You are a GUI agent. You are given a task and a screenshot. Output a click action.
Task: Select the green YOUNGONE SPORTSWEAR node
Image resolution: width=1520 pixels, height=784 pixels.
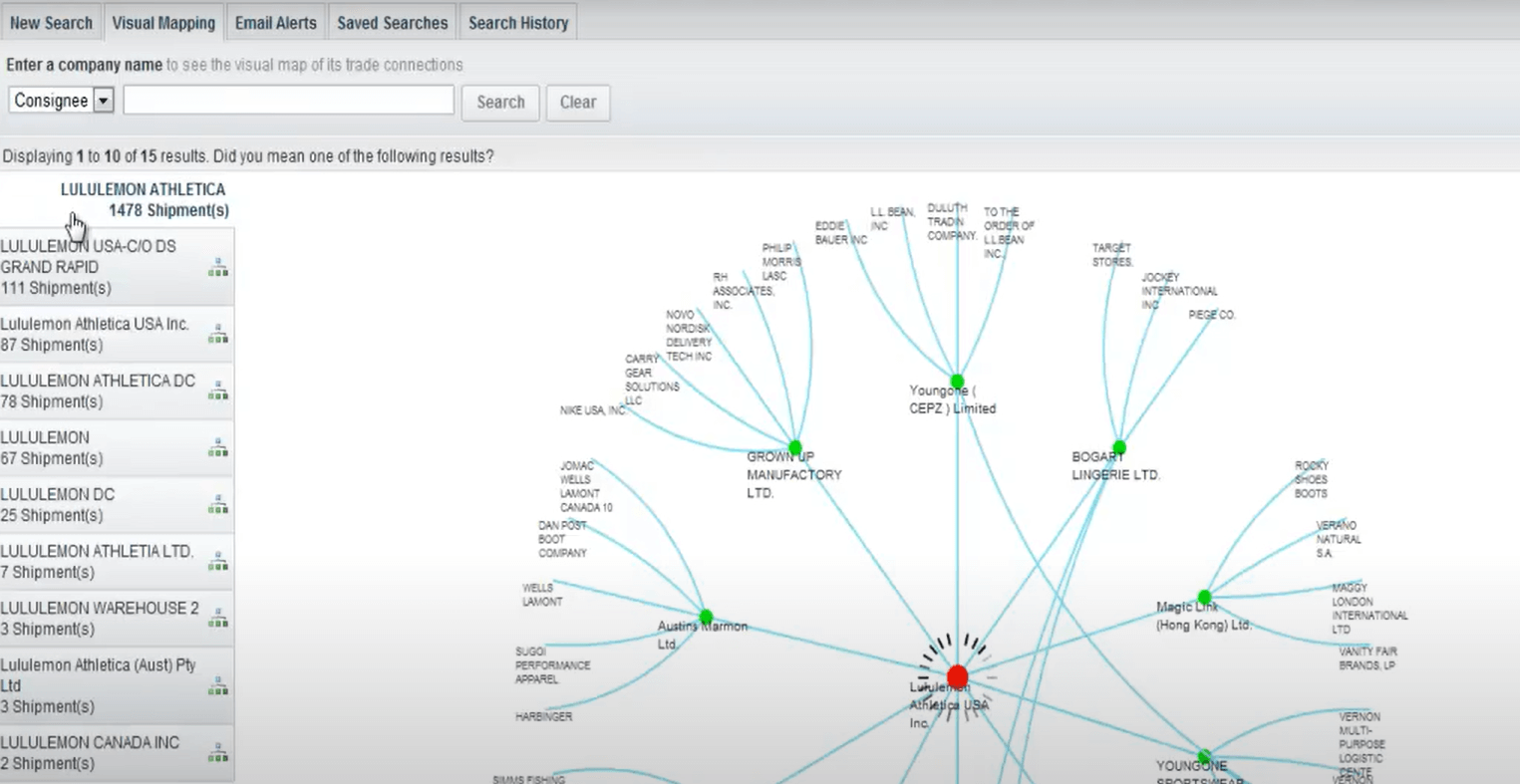coord(1204,757)
